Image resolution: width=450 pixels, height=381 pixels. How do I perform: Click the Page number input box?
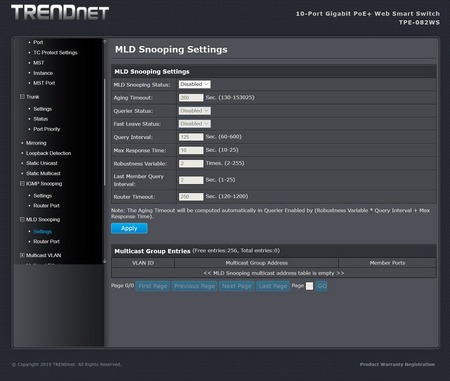click(x=309, y=286)
